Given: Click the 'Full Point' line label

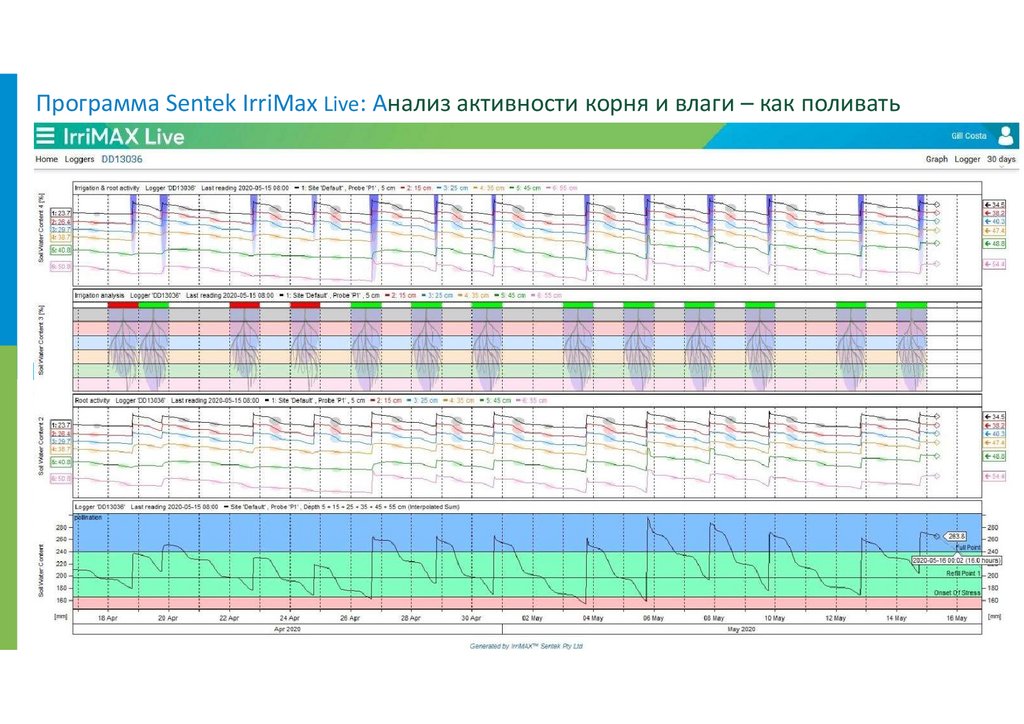Looking at the screenshot, I should coord(968,548).
